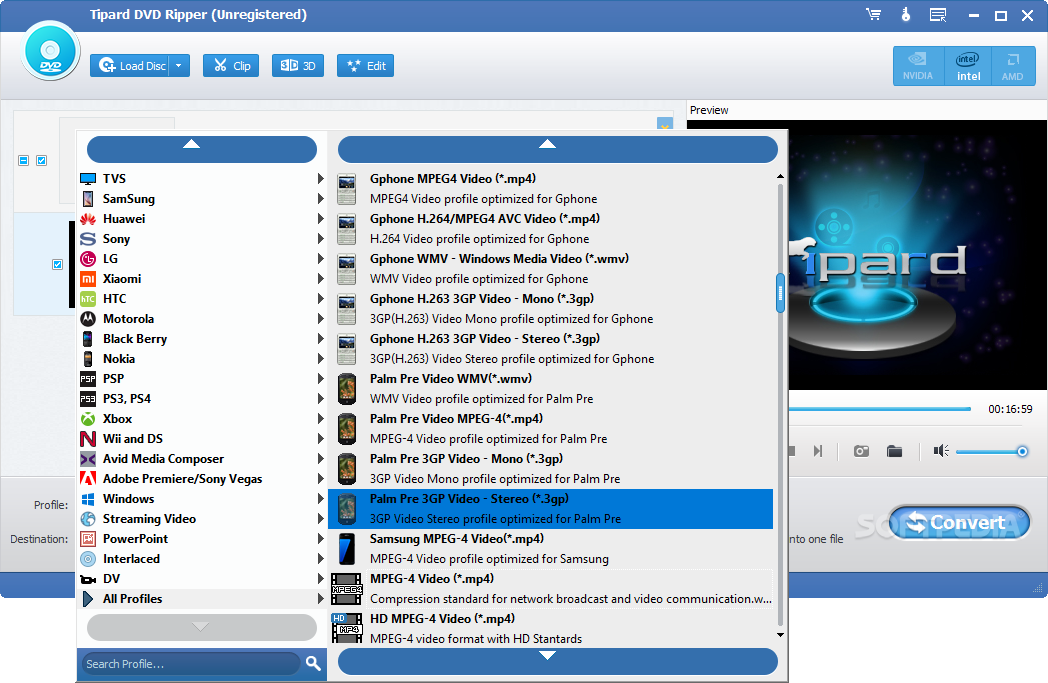Screen dimensions: 1048x683
Task: Toggle NVIDIA acceleration
Action: coord(918,66)
